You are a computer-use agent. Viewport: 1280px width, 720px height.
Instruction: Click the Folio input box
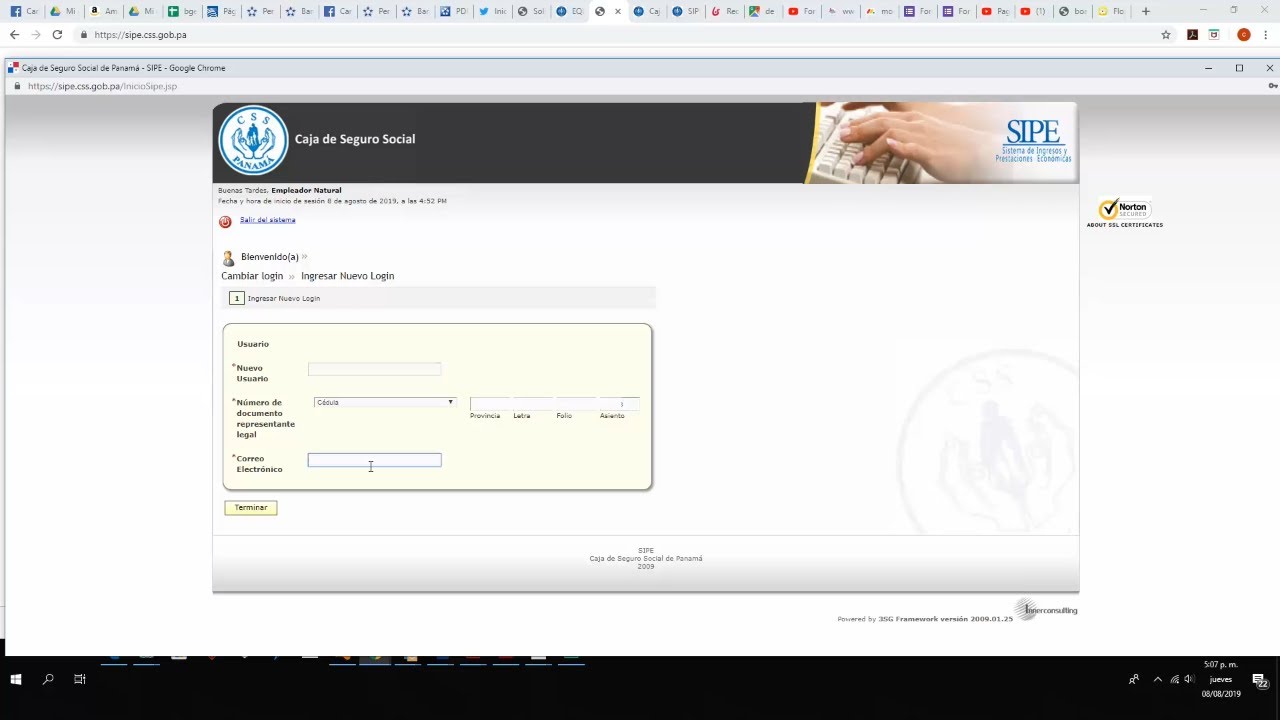click(x=576, y=404)
